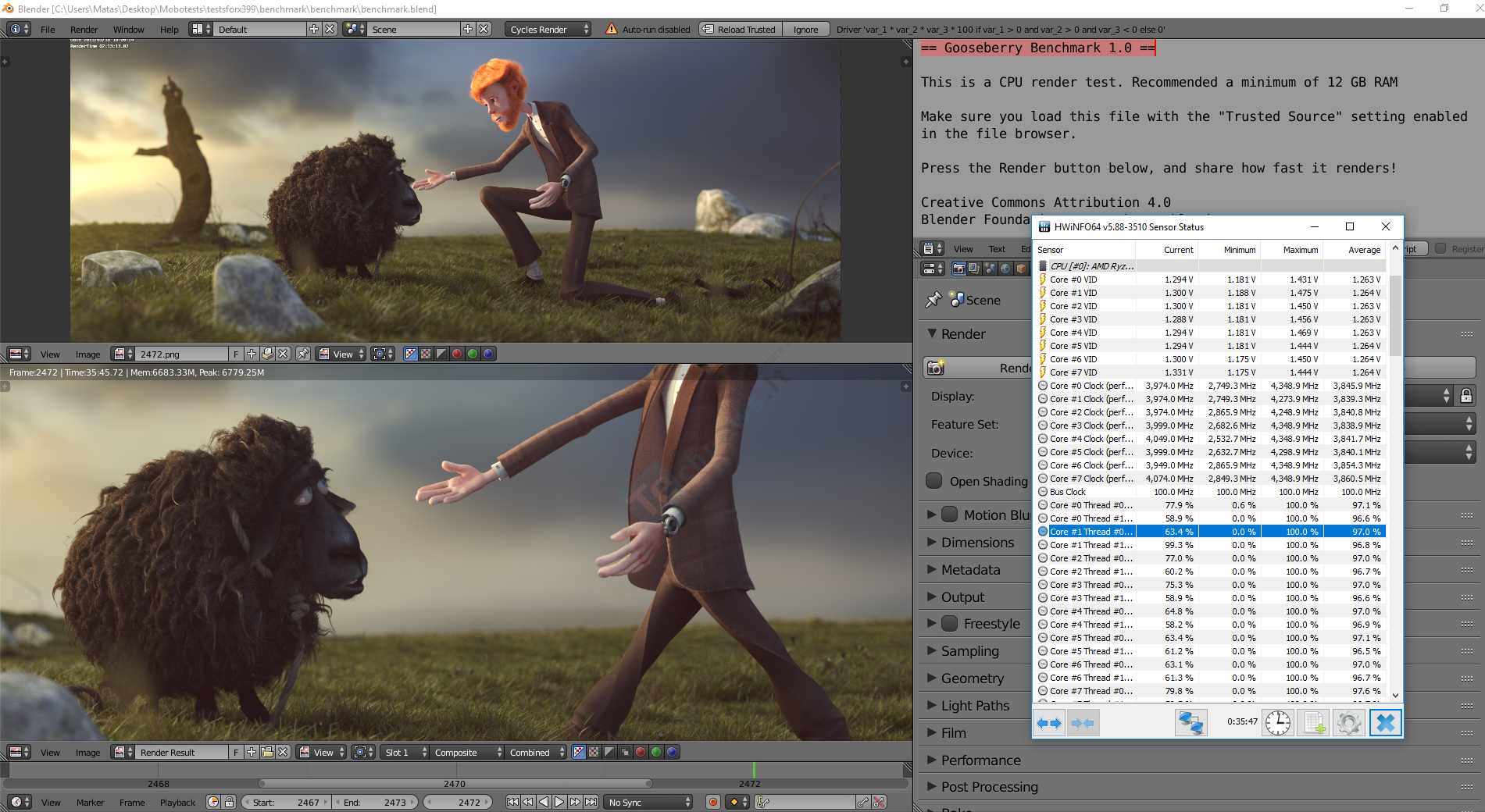
Task: Click the green current frame marker in timeline
Action: click(x=754, y=770)
